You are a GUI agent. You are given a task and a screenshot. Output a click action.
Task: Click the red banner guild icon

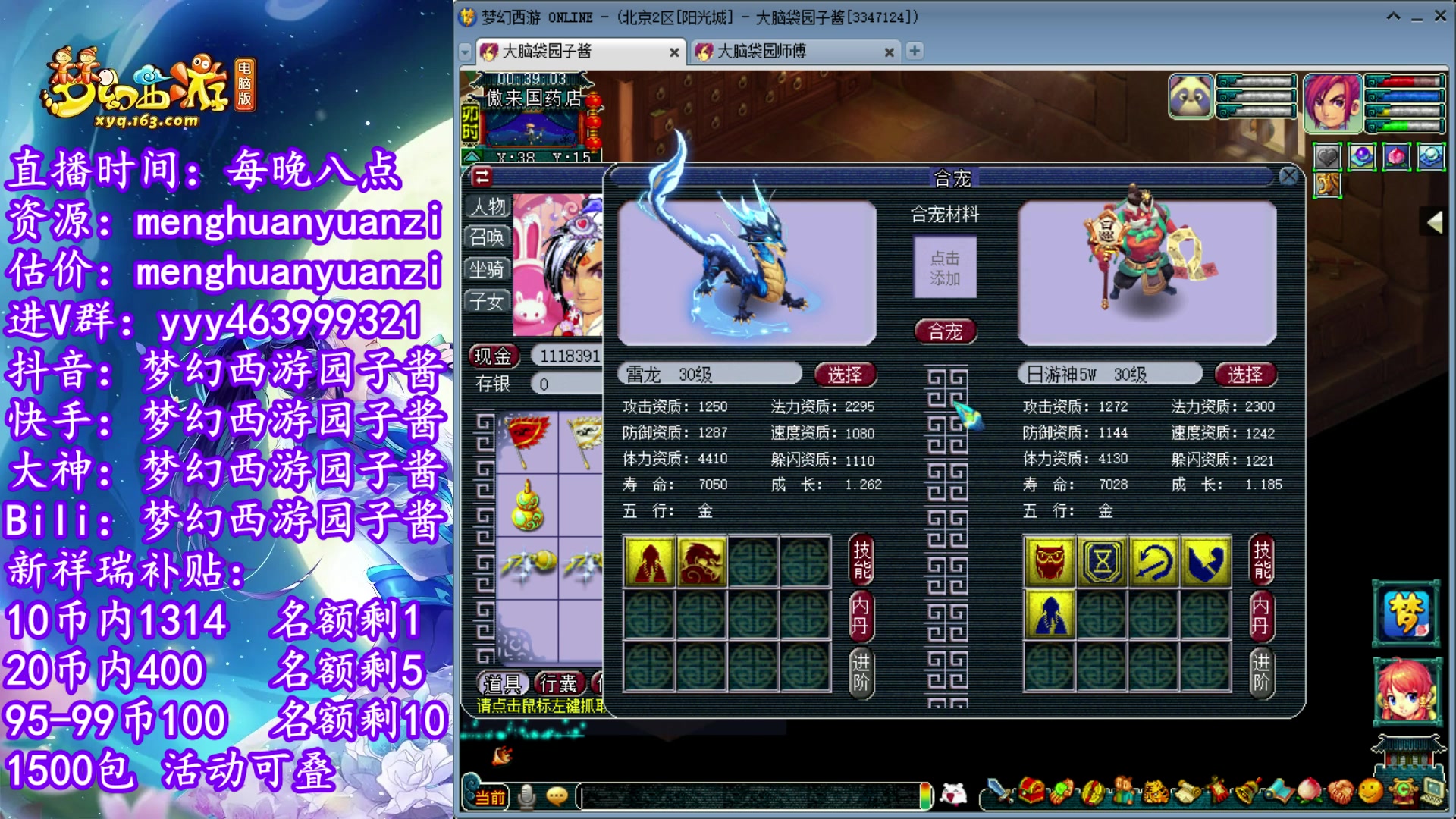pyautogui.click(x=1219, y=791)
